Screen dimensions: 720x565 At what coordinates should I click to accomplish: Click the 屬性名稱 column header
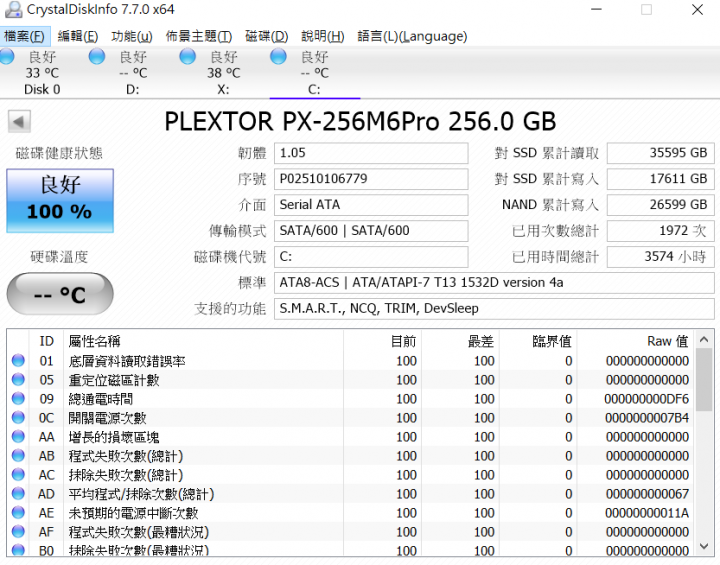[x=203, y=341]
